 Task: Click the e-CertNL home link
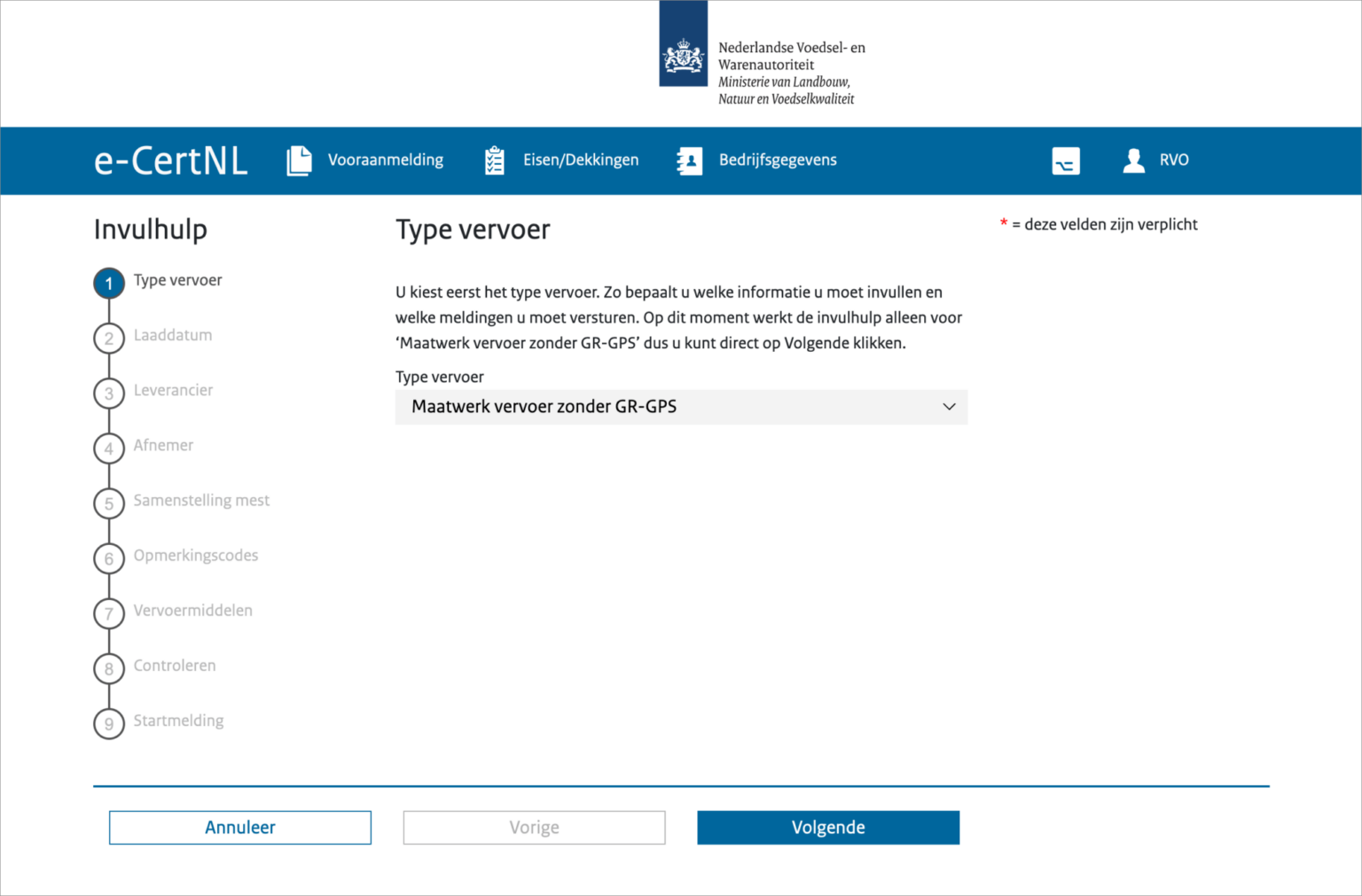coord(170,160)
